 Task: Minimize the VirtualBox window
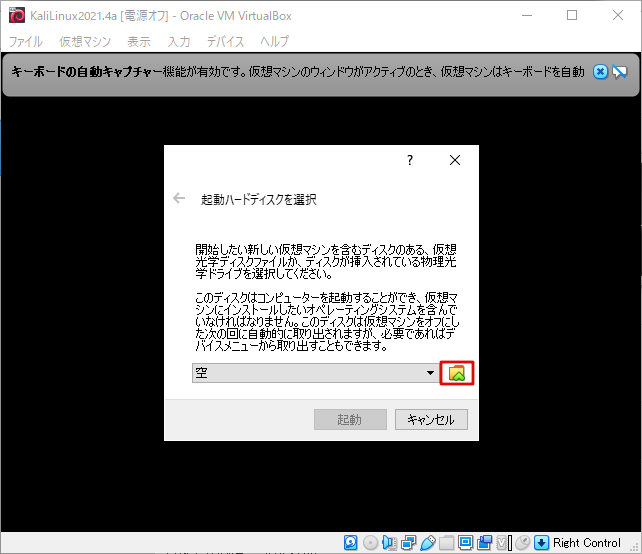[527, 15]
